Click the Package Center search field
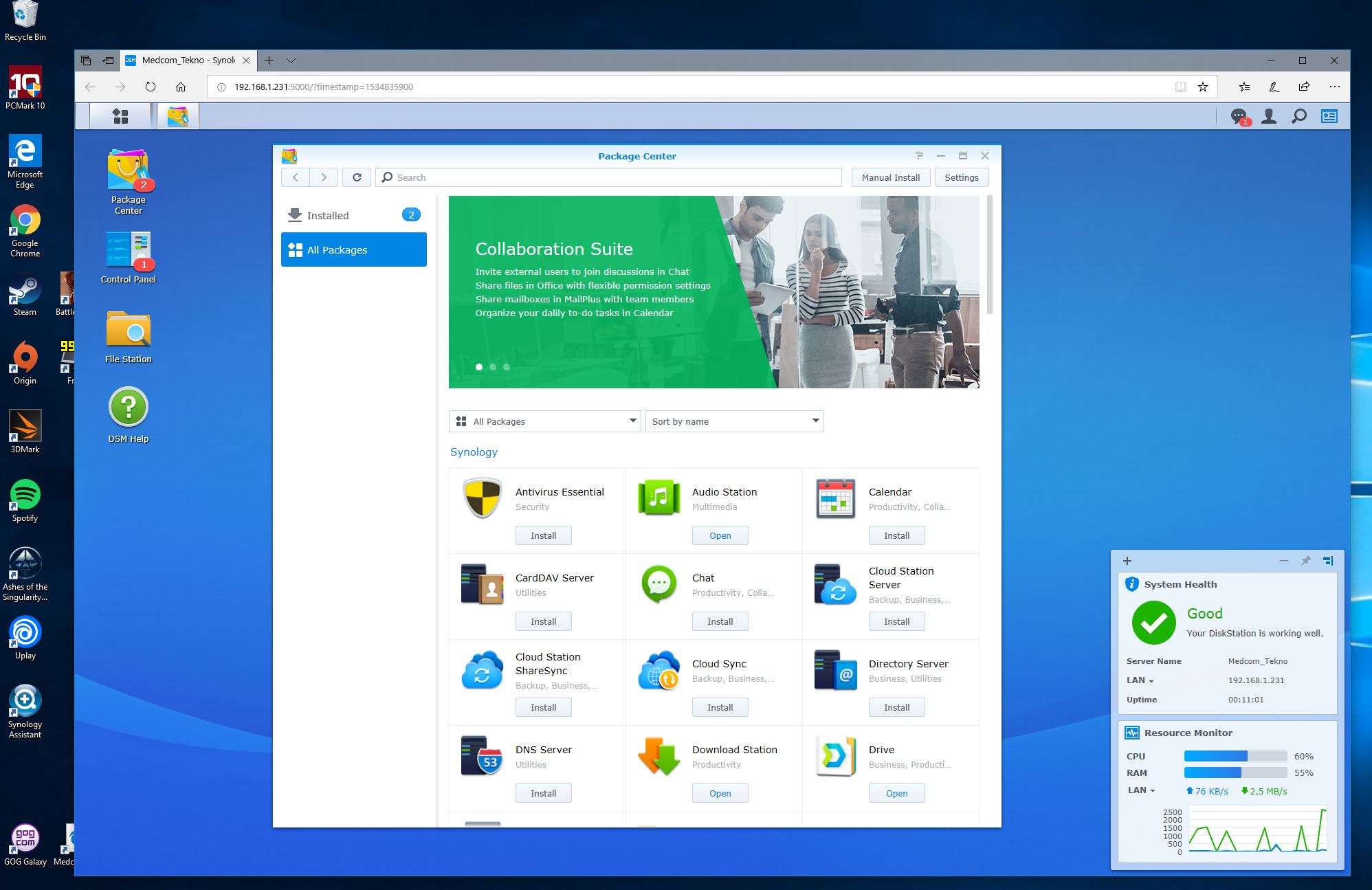 tap(612, 177)
